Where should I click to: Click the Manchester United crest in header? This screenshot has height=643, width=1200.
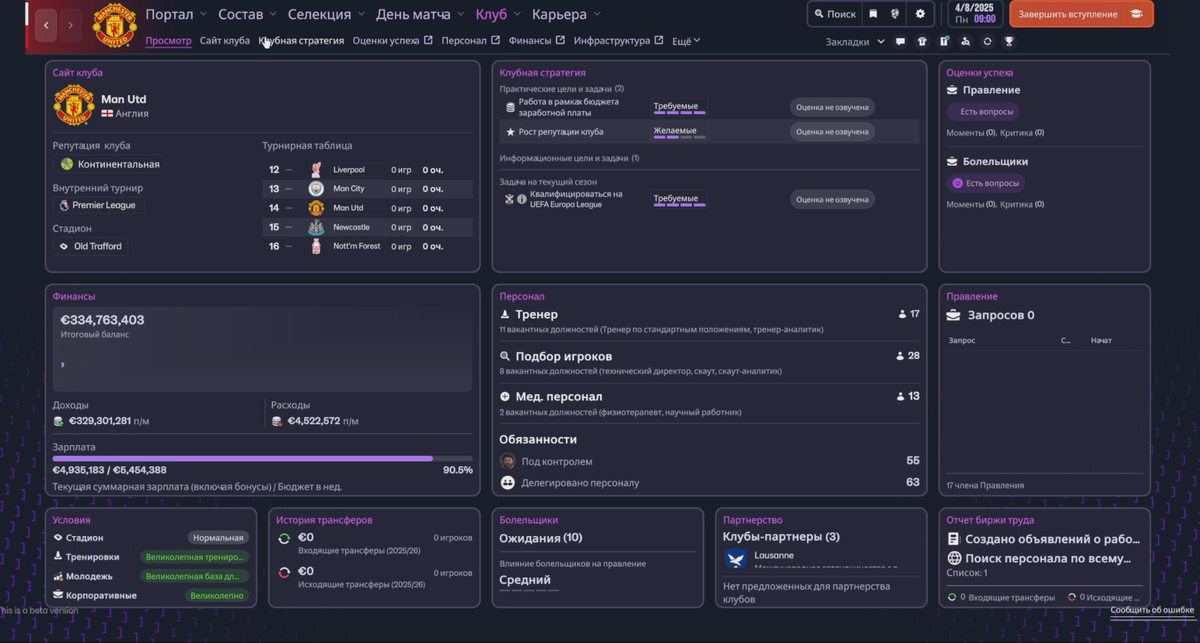(x=114, y=25)
